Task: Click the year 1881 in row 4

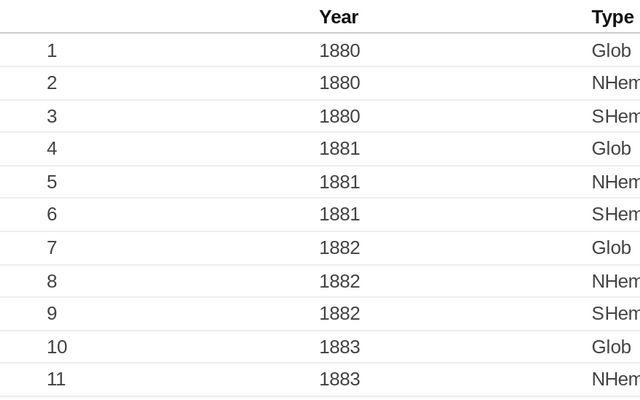Action: coord(339,149)
